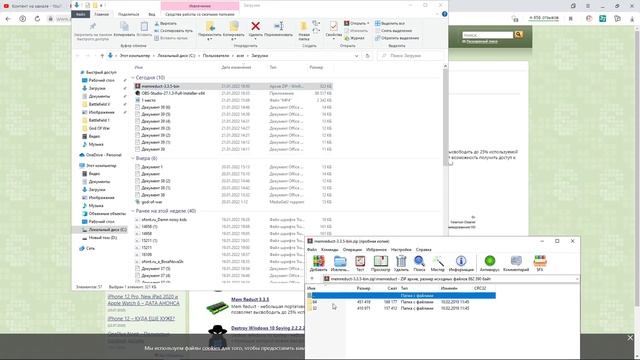The height and width of the screenshot is (360, 640).
Task: Click browser reload button
Action: coord(37,19)
